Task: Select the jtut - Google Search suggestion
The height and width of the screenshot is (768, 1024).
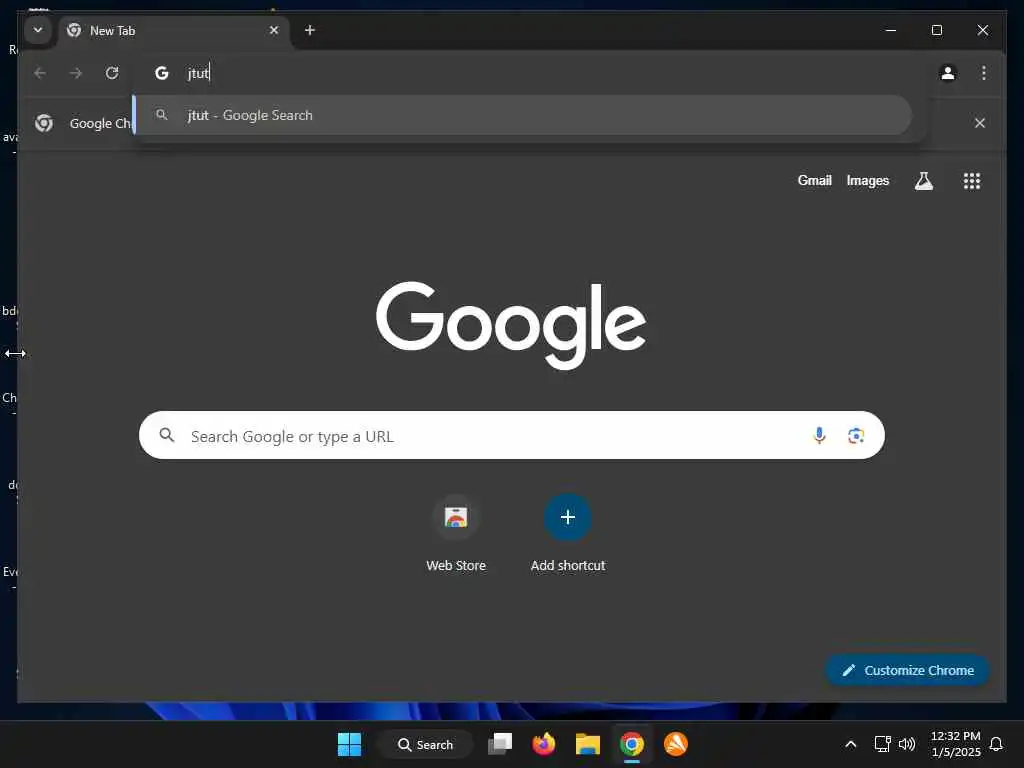Action: 523,116
